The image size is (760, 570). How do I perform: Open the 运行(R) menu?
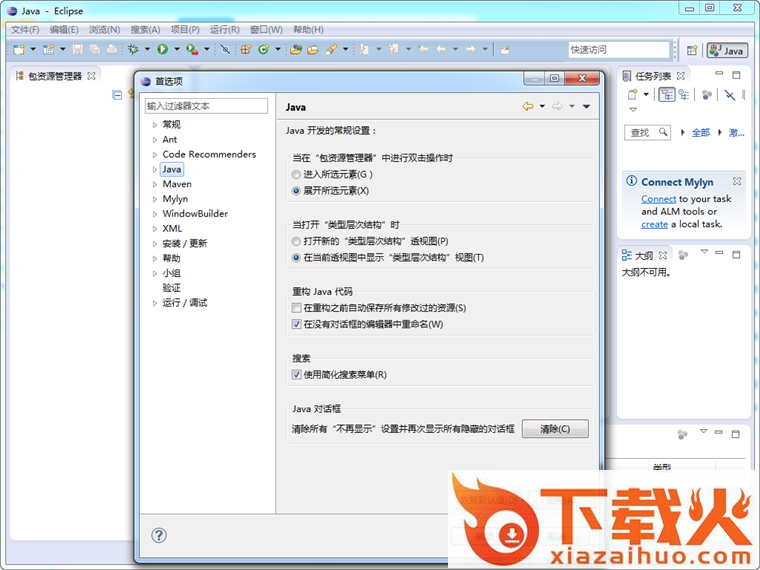(225, 30)
